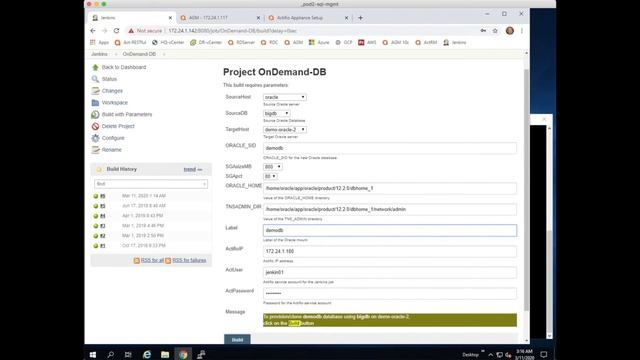Click status ball of Jun 17, 2019 build
The height and width of the screenshot is (360, 640).
[96, 206]
